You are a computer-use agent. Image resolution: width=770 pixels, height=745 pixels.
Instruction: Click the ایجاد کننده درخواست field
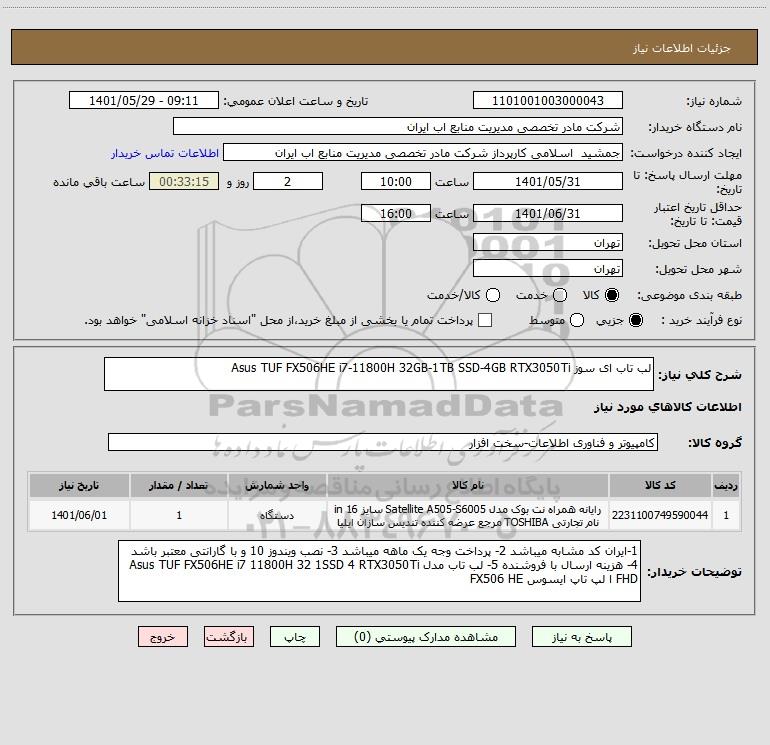(423, 153)
